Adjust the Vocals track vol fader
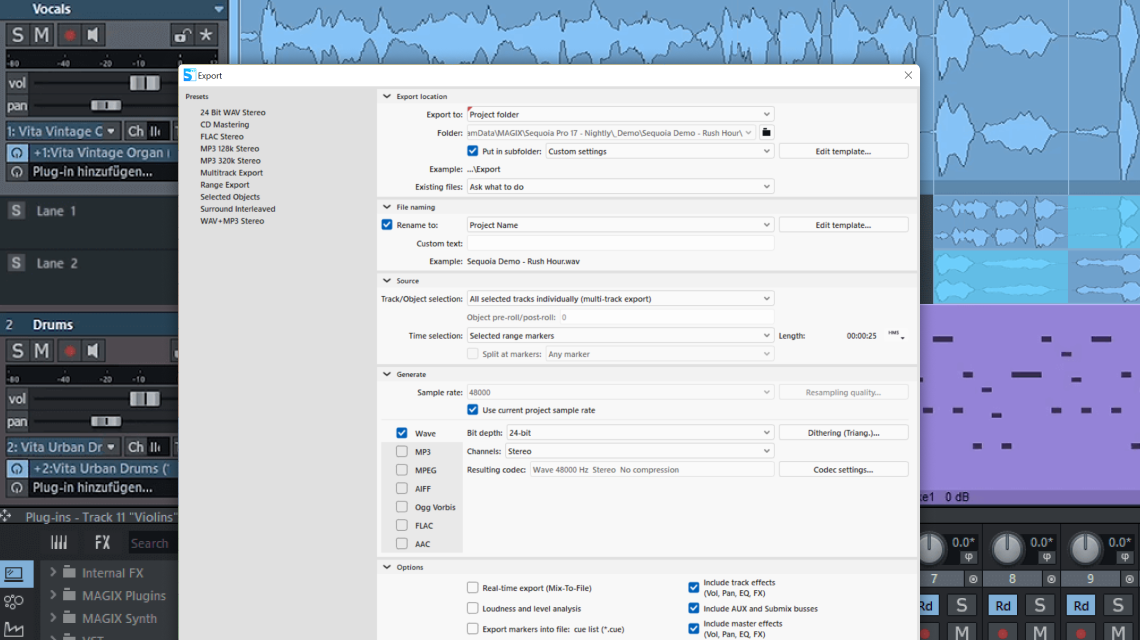This screenshot has width=1140, height=640. point(145,83)
